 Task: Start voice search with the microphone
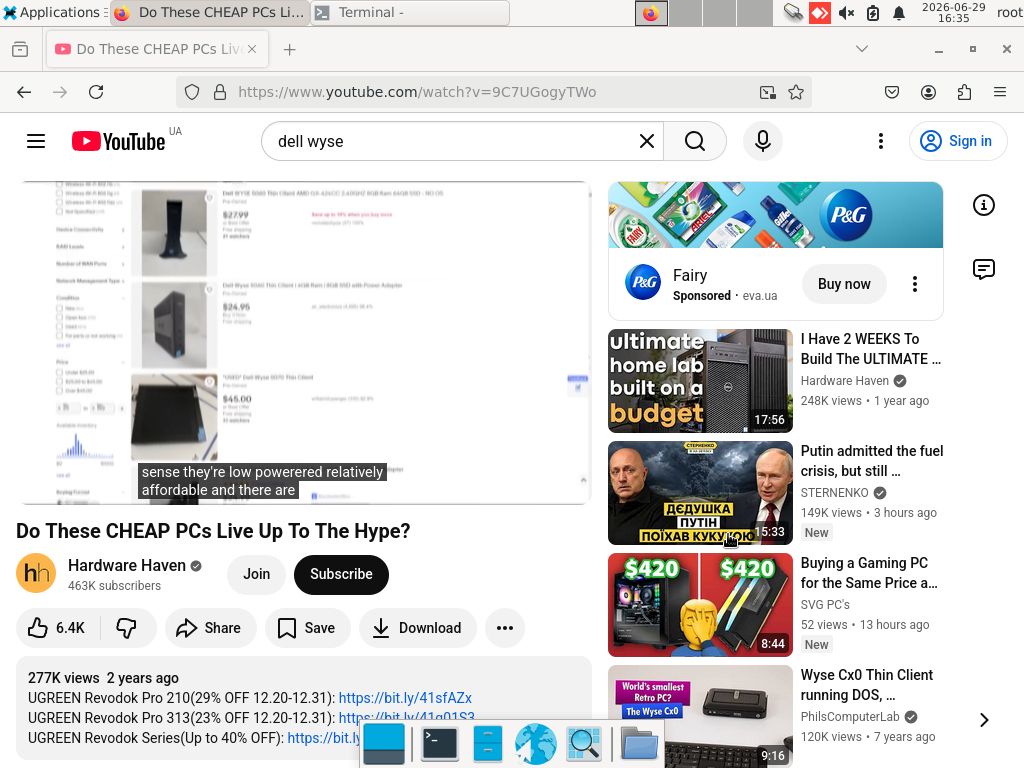(x=763, y=141)
